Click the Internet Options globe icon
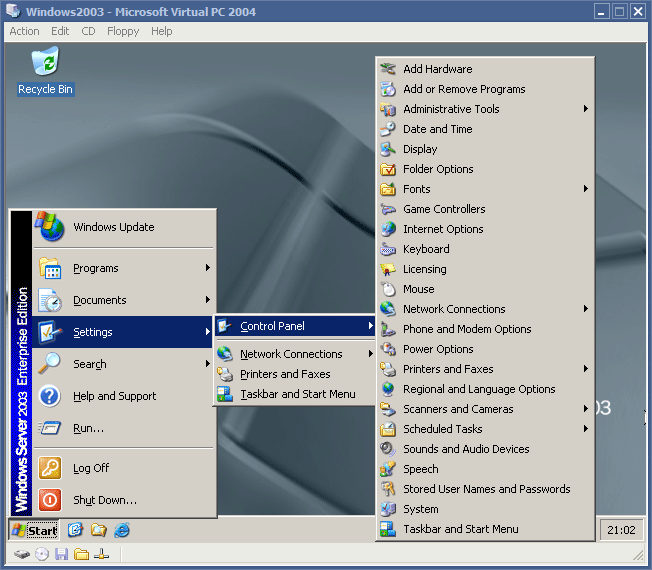Screen dimensions: 652x570 pos(388,229)
